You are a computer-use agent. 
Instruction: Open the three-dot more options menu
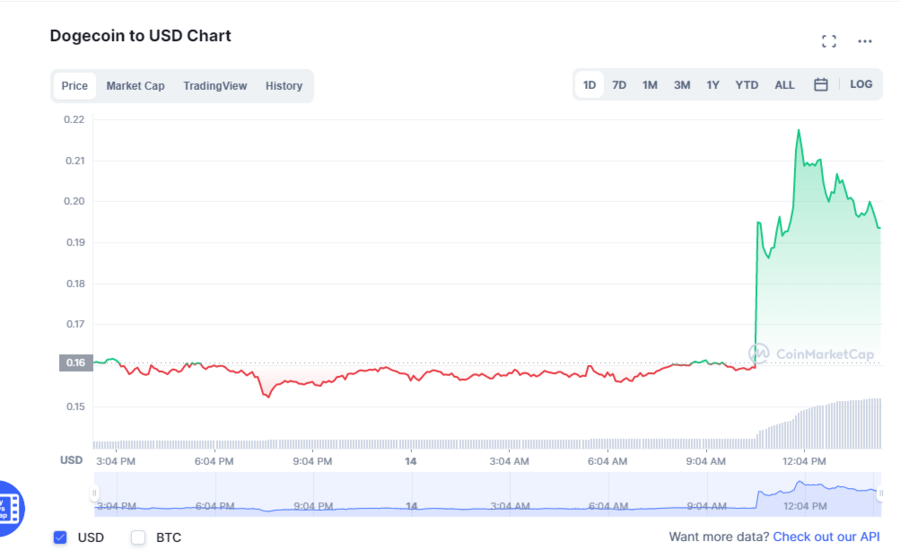(x=865, y=41)
